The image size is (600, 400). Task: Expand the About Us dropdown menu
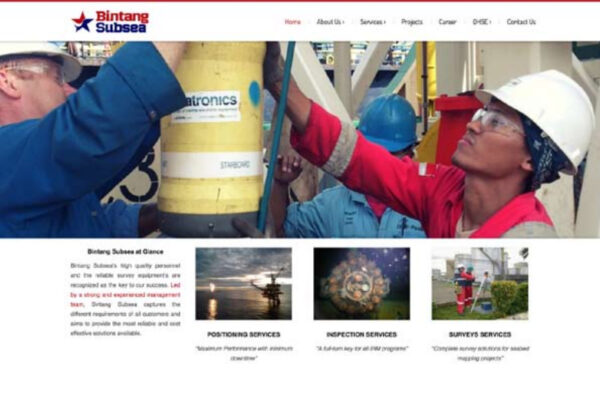[x=330, y=22]
